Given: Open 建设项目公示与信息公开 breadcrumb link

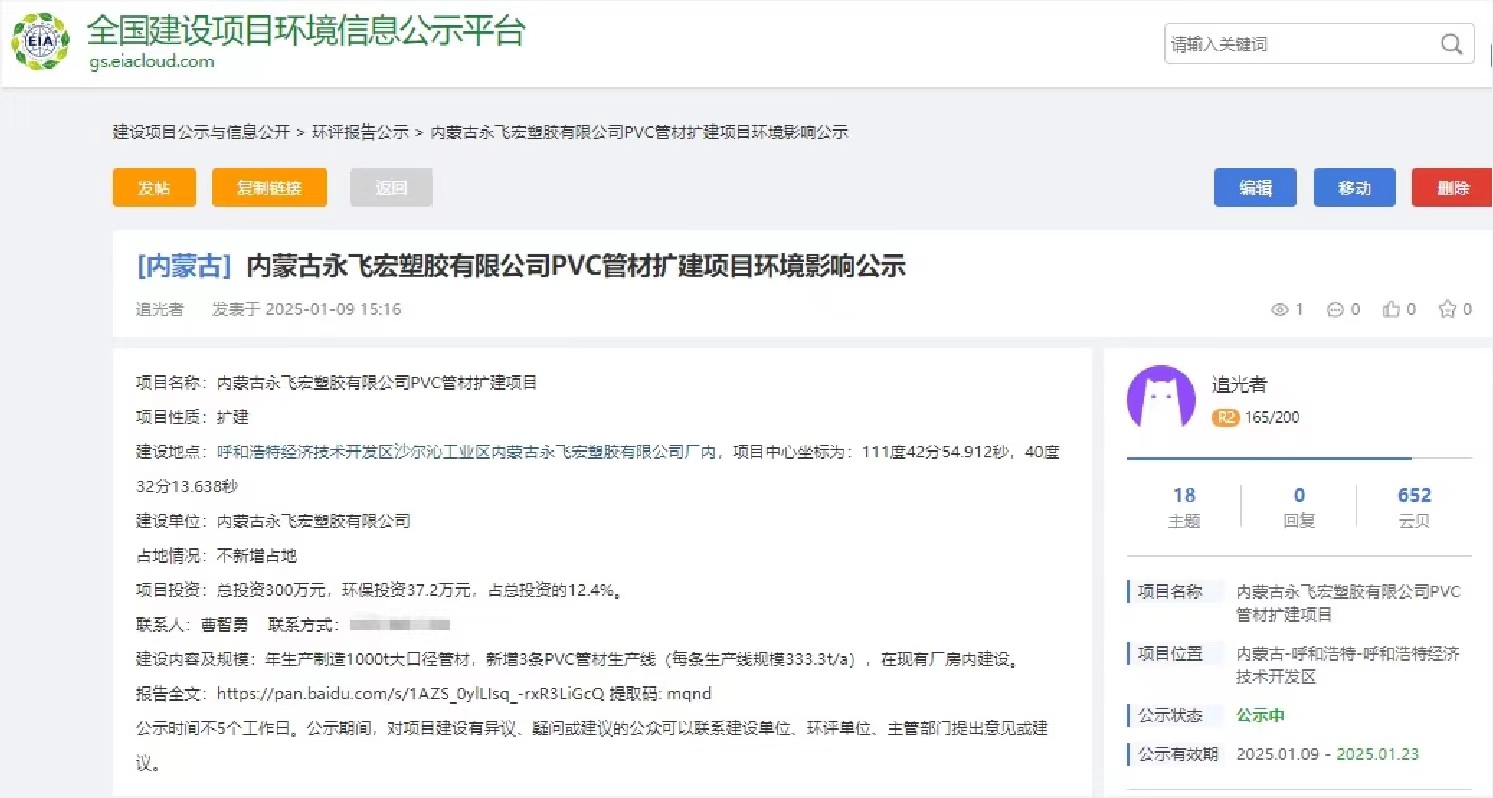Looking at the screenshot, I should click(x=201, y=132).
